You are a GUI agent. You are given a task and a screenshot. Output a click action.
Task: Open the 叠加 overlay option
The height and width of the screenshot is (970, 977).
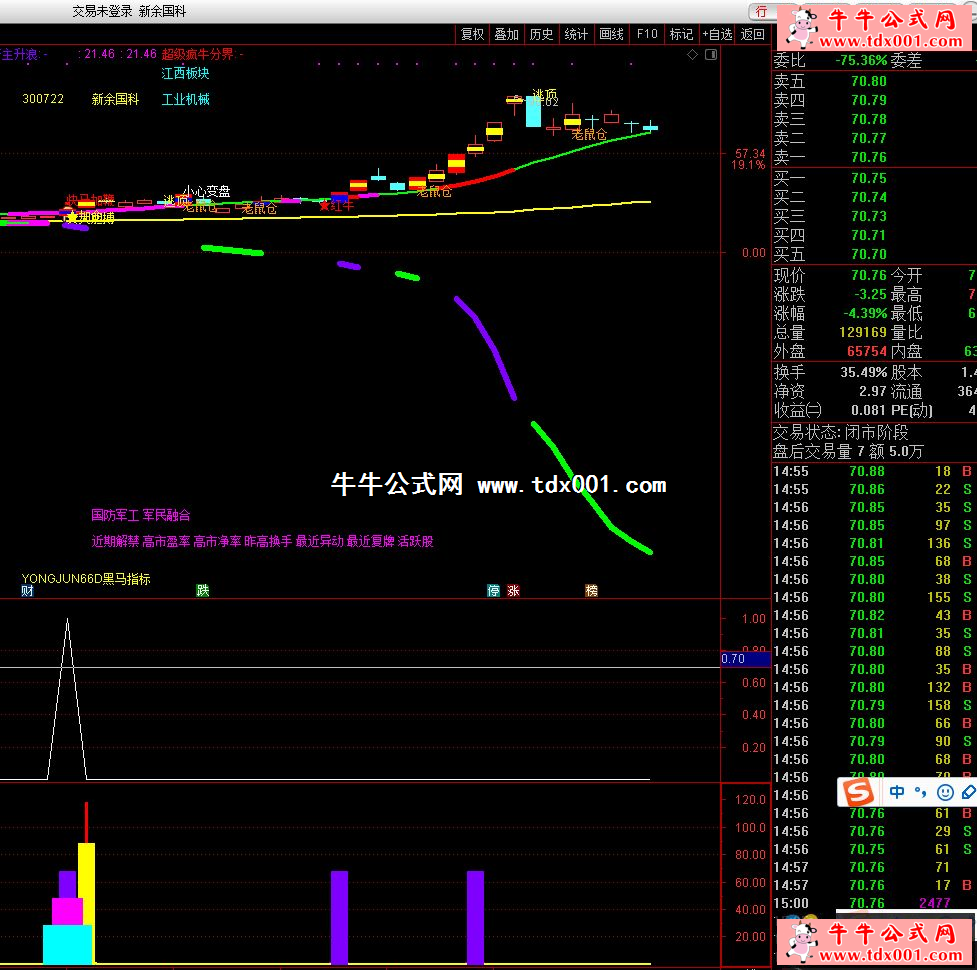coord(507,34)
